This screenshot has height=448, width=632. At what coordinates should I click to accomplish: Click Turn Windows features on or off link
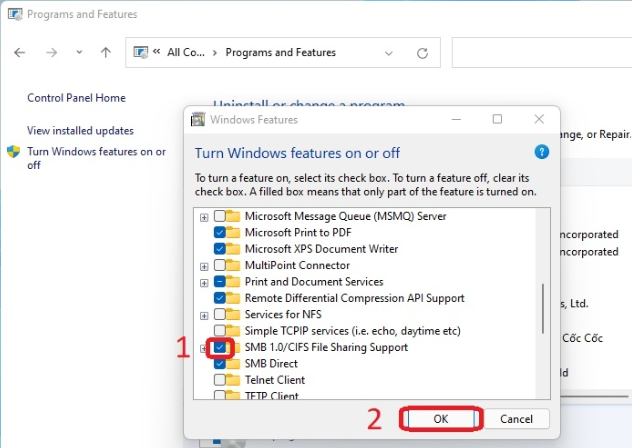coord(96,158)
